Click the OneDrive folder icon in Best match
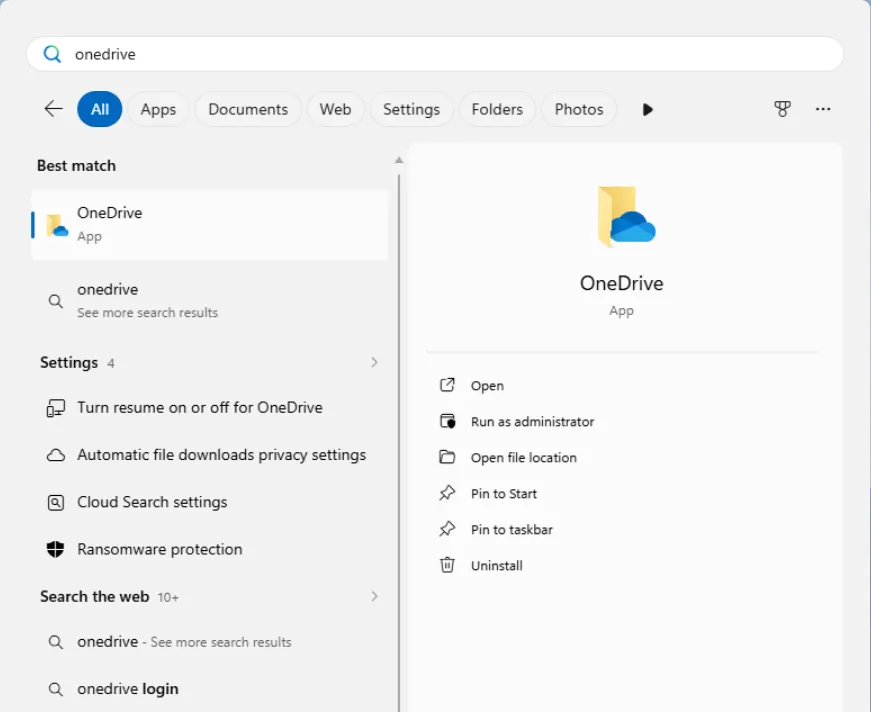 [x=57, y=225]
